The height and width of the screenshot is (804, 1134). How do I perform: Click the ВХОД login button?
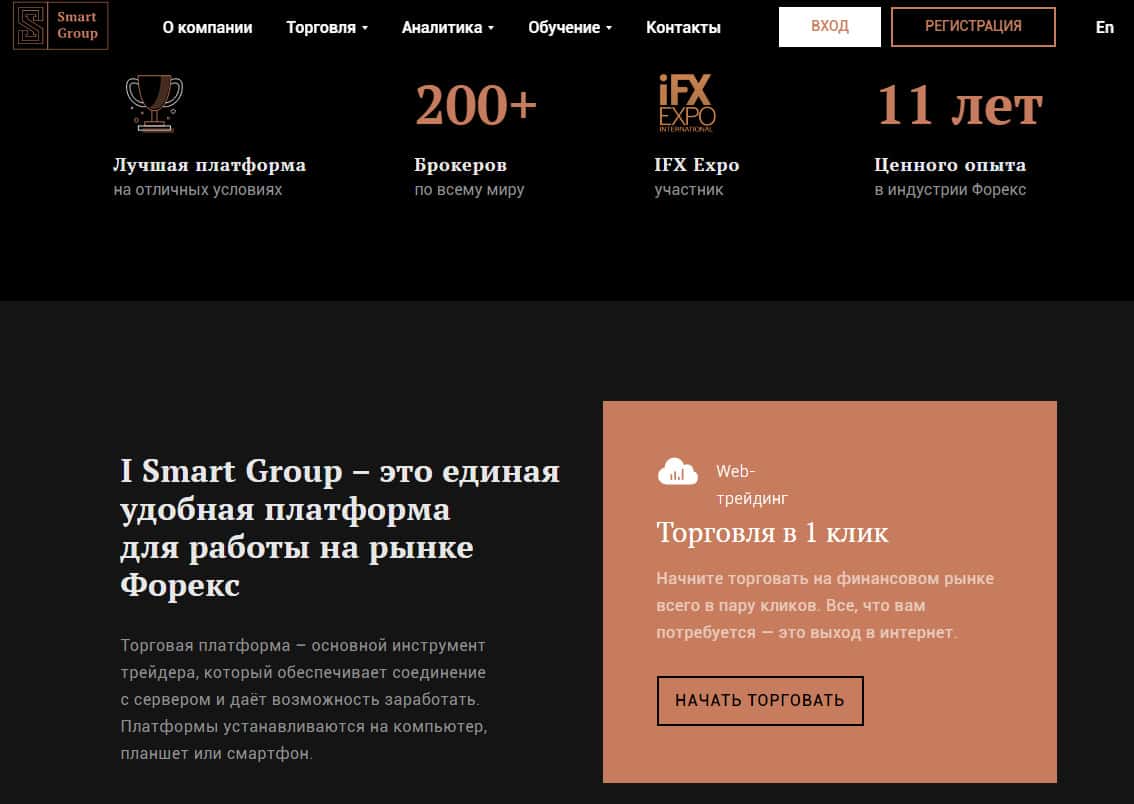pos(830,27)
